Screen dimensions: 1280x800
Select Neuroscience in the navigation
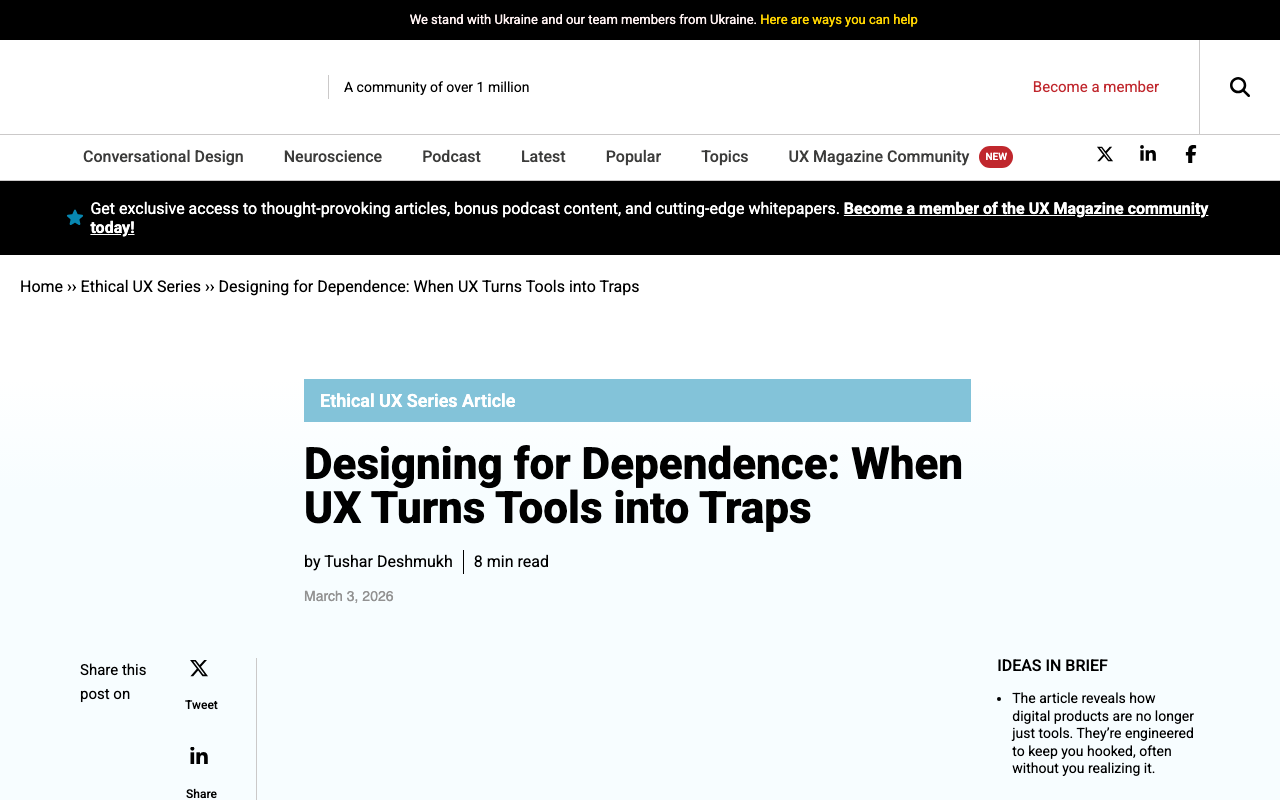tap(332, 157)
